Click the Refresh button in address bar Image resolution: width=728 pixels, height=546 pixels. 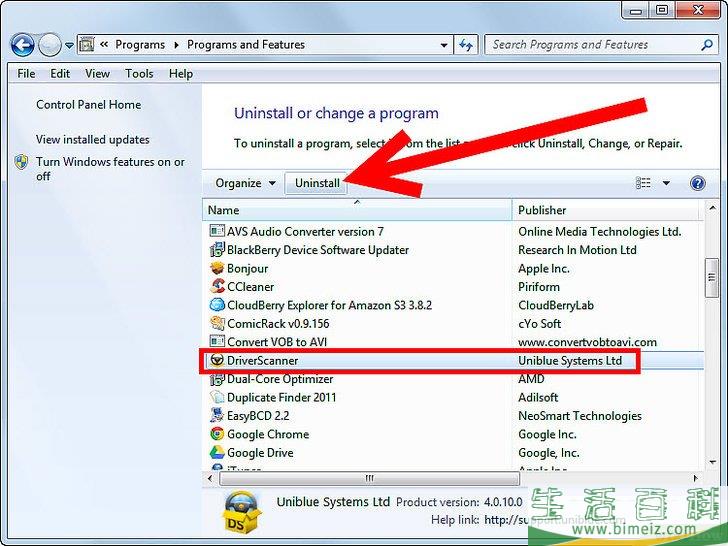(x=466, y=45)
